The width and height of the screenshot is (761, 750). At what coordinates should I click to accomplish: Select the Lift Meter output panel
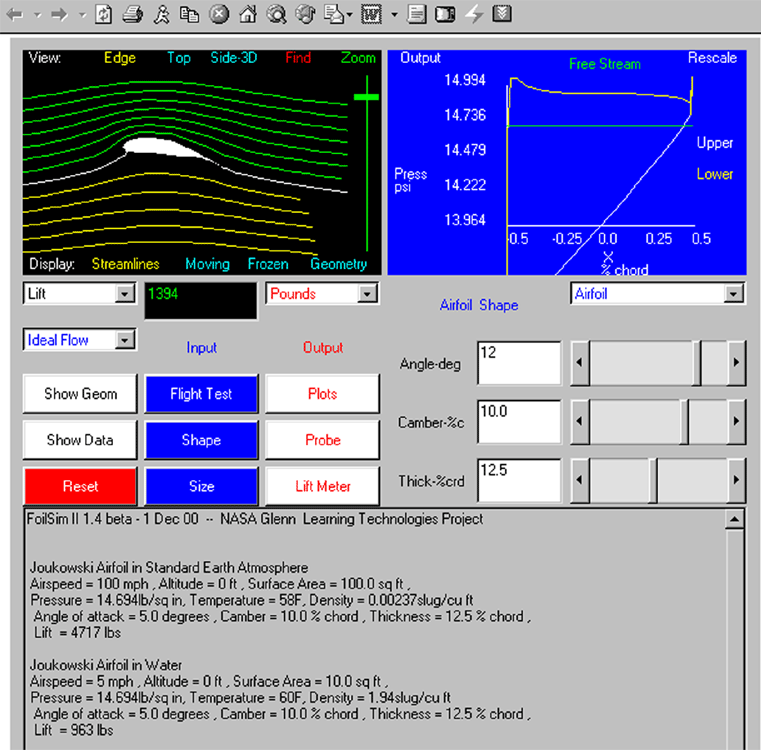(x=322, y=486)
